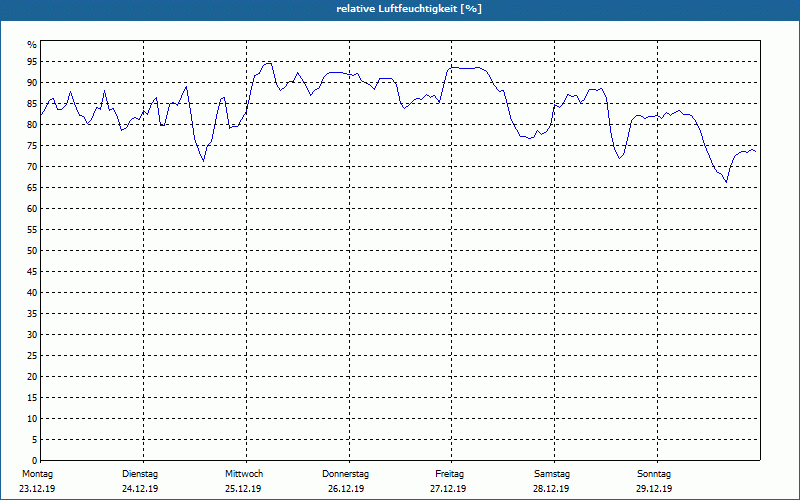Image resolution: width=800 pixels, height=500 pixels.
Task: Select the y-axis value '45'
Action: 32,272
